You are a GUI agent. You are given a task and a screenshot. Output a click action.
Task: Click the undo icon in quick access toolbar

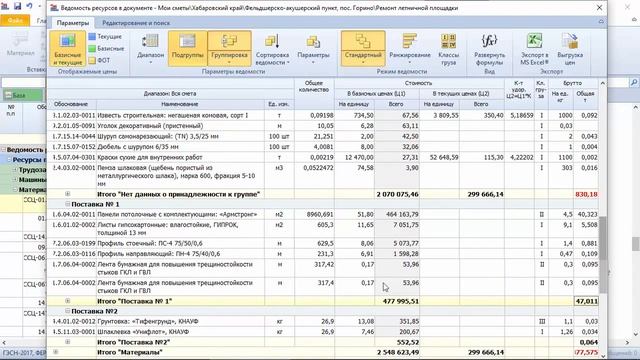pos(29,6)
